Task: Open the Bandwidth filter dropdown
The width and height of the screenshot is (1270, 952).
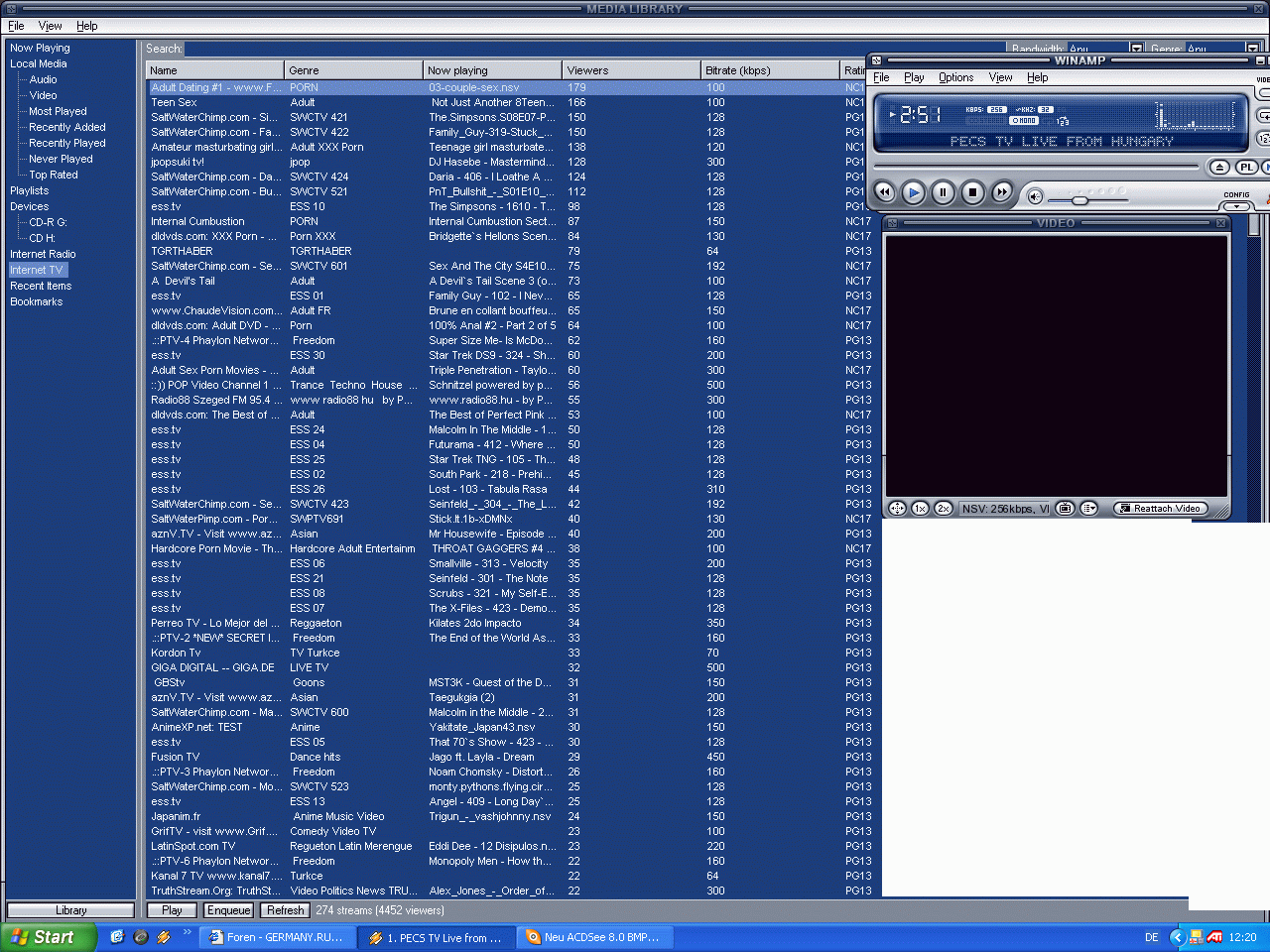Action: tap(1136, 48)
